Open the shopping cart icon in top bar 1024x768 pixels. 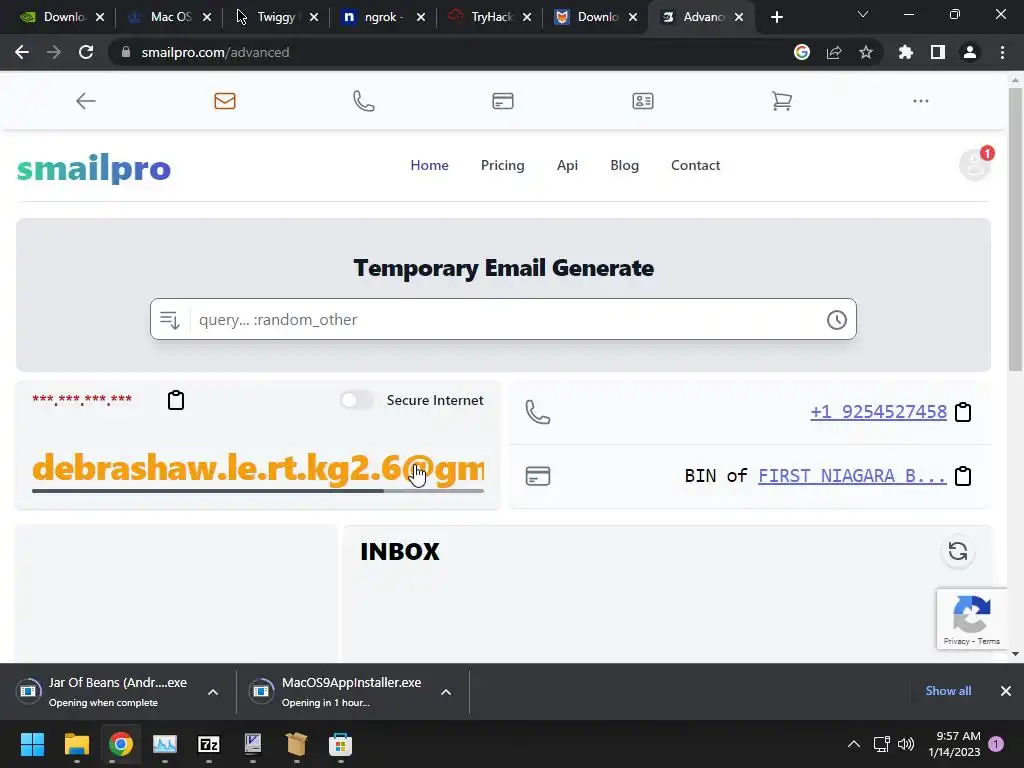(782, 101)
